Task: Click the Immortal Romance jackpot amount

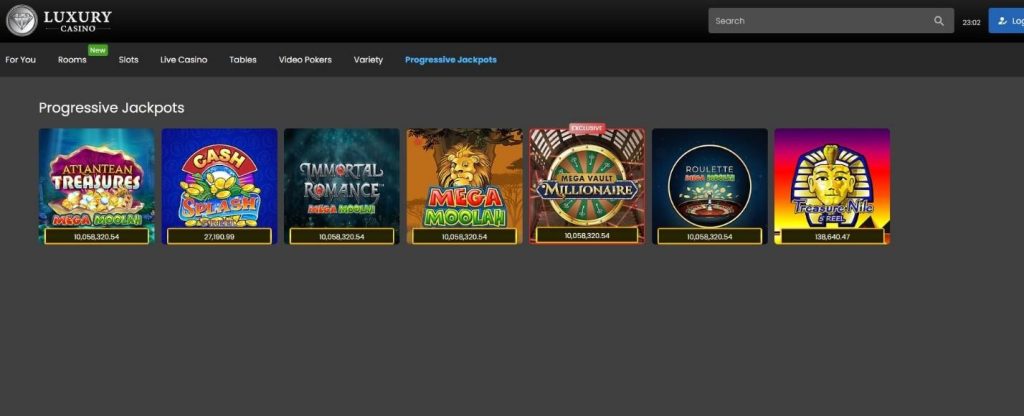Action: [342, 236]
